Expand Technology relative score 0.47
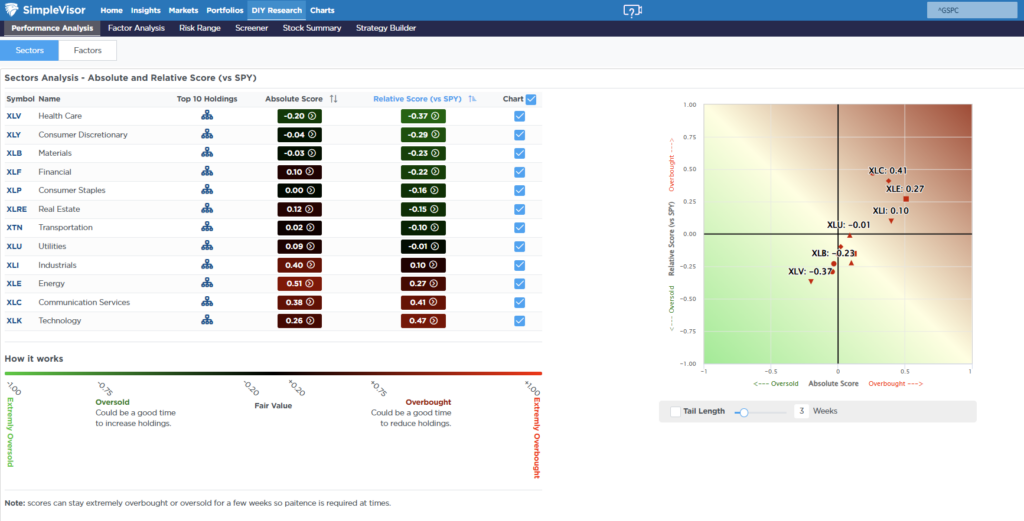 423,321
